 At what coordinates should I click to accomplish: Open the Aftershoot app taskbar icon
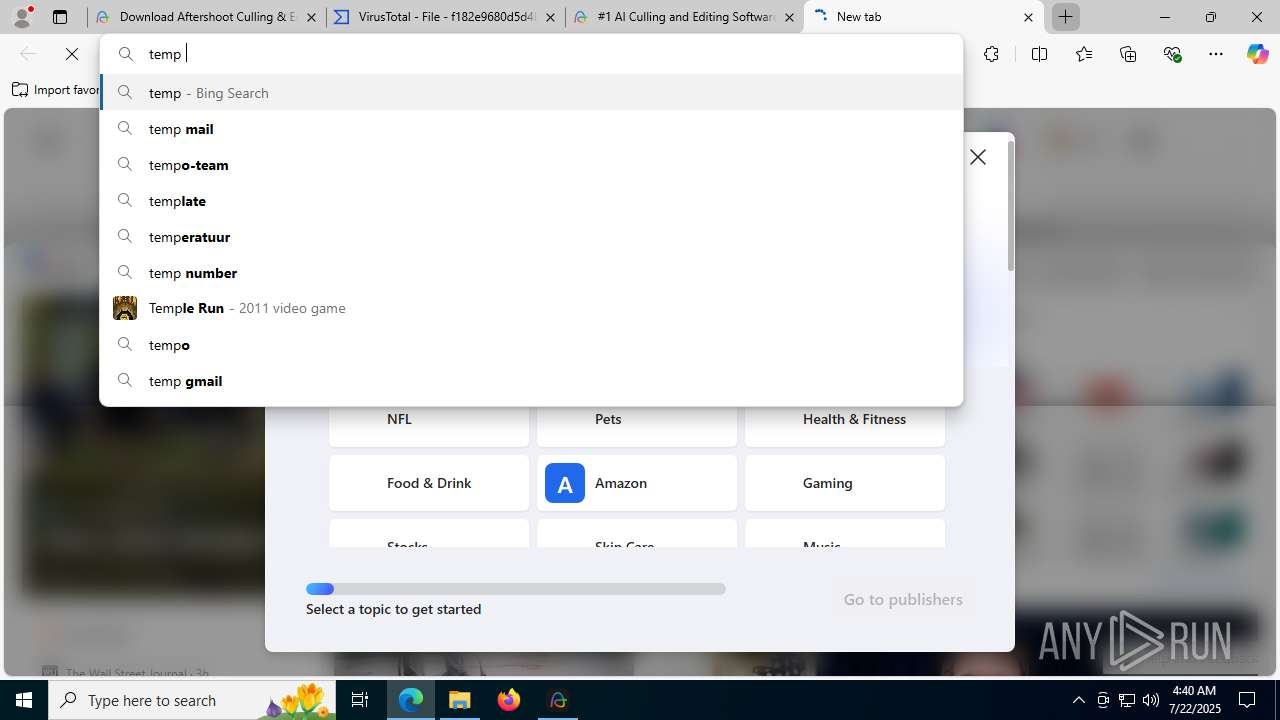coord(558,700)
